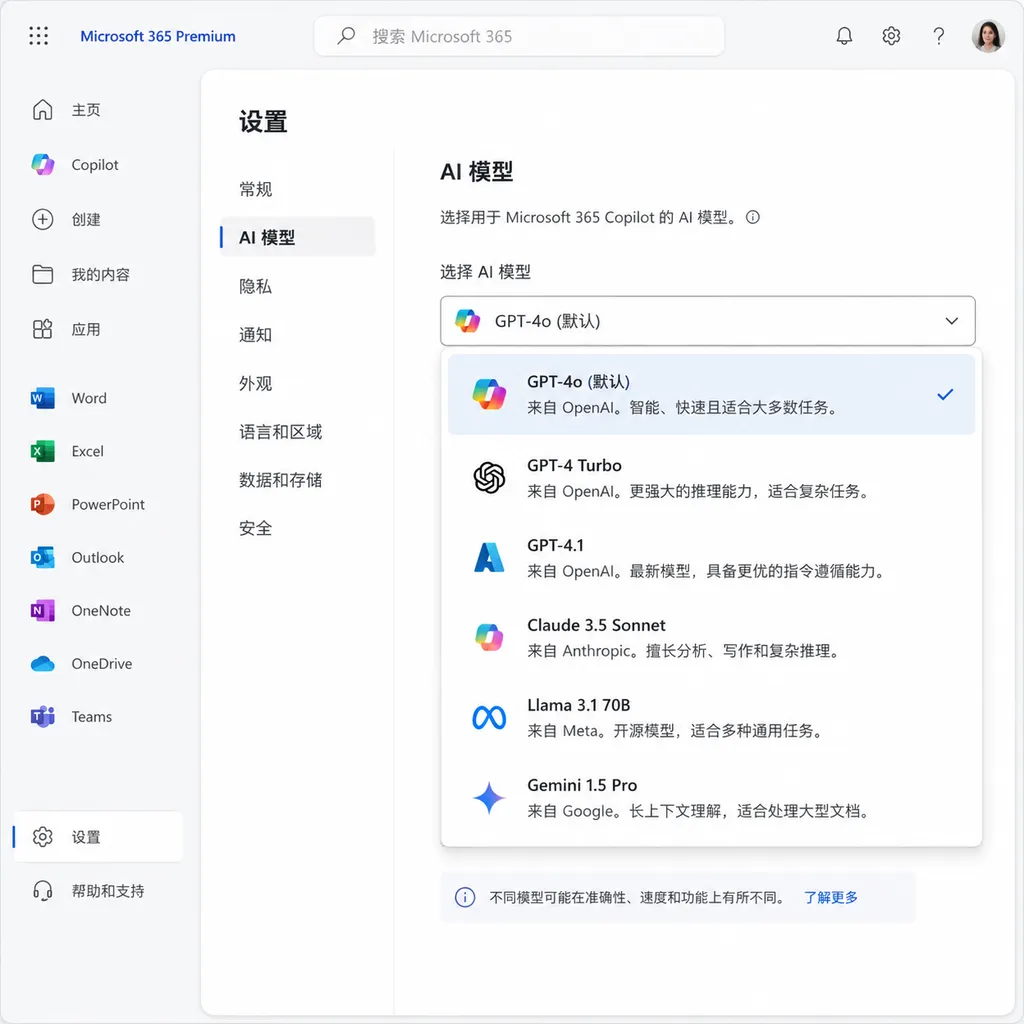1024x1024 pixels.
Task: Open the user profile avatar
Action: pos(987,36)
